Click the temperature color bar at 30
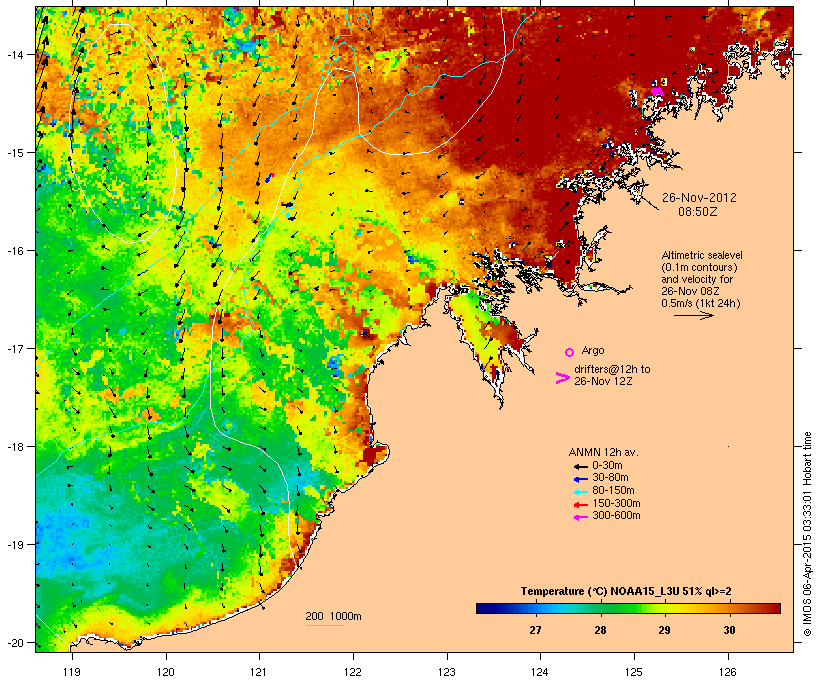Viewport: 820px width, 680px height. 729,608
